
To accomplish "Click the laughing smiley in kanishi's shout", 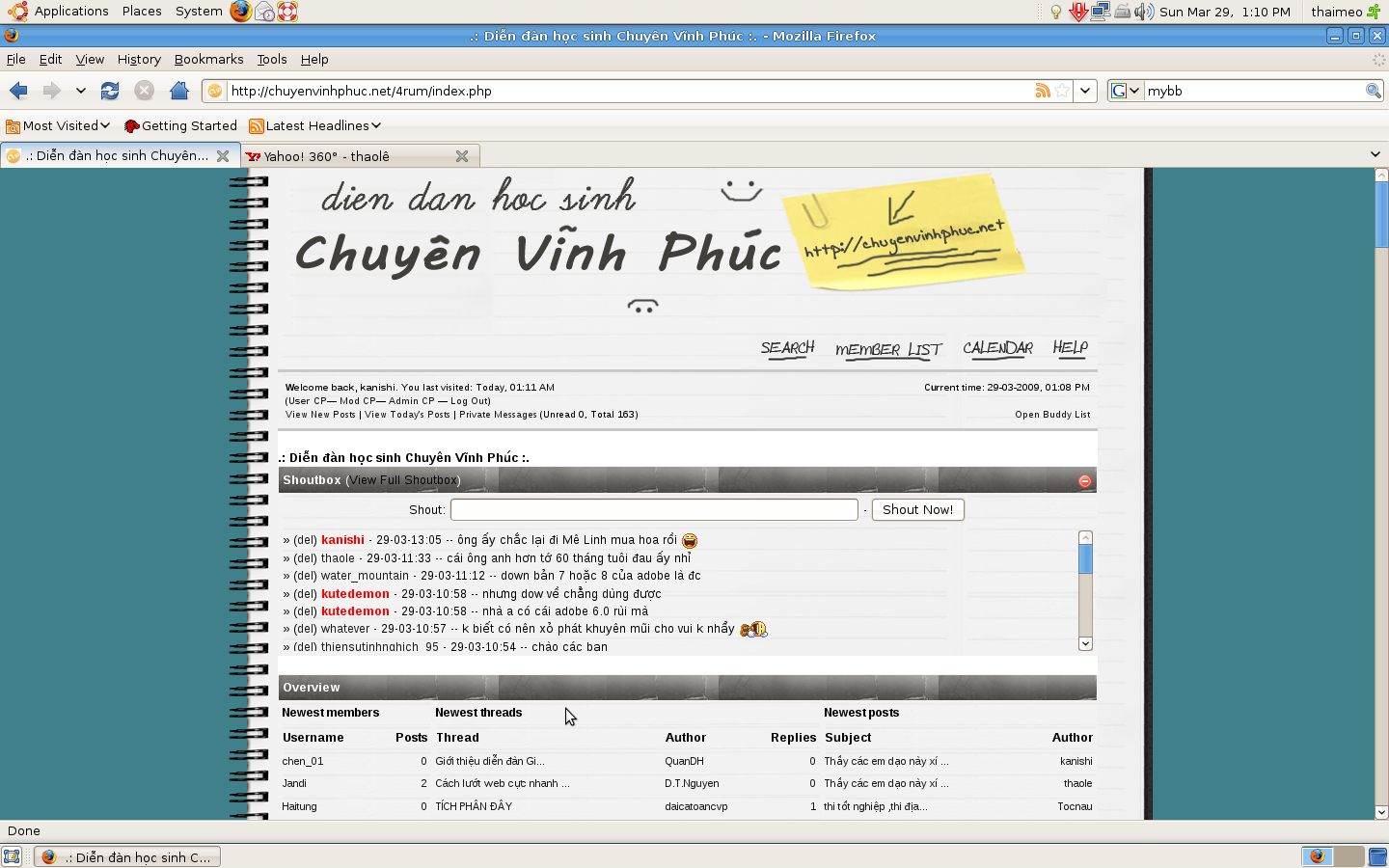I will tap(690, 541).
